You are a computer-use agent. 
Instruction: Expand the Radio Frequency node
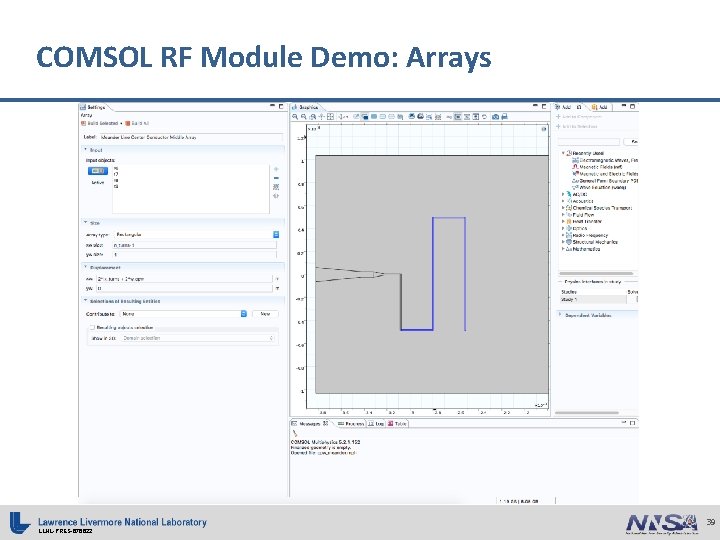563,235
